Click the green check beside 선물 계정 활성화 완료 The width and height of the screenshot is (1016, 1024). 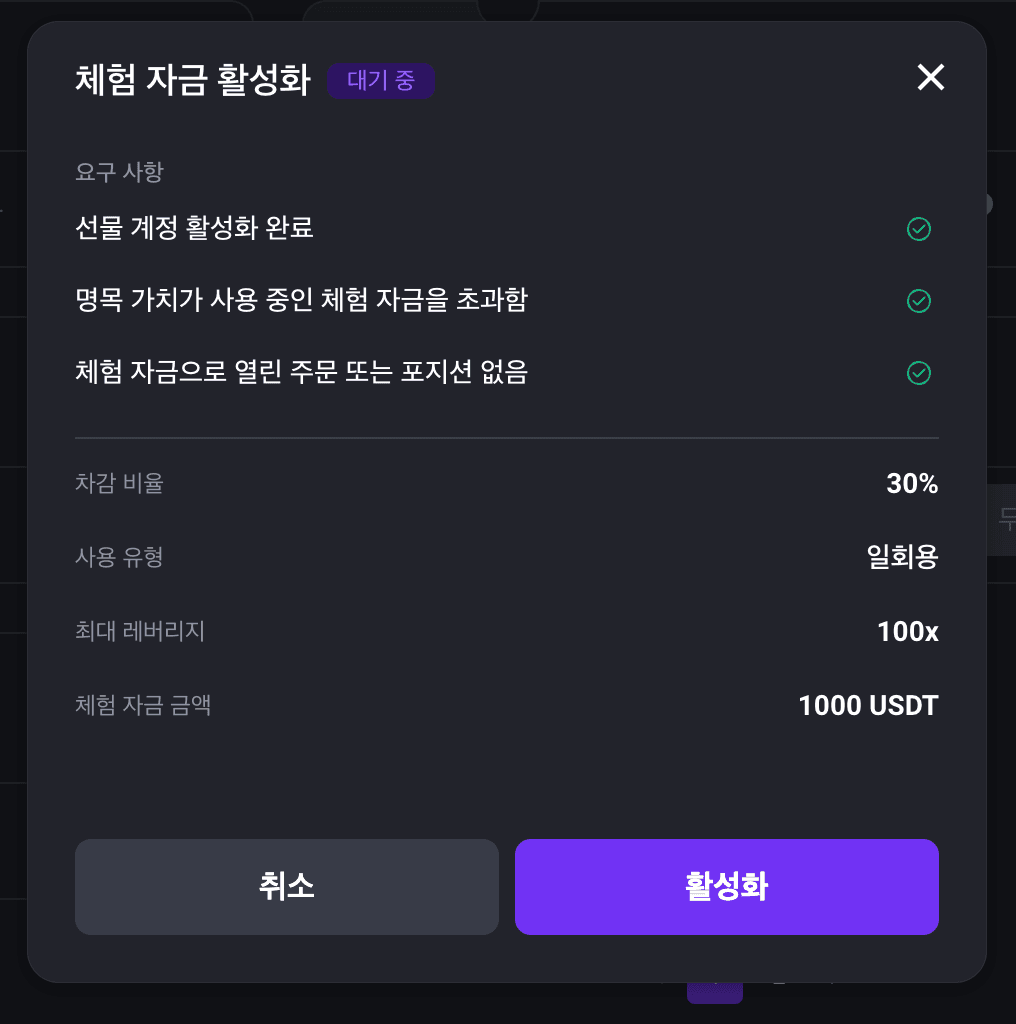pos(919,229)
